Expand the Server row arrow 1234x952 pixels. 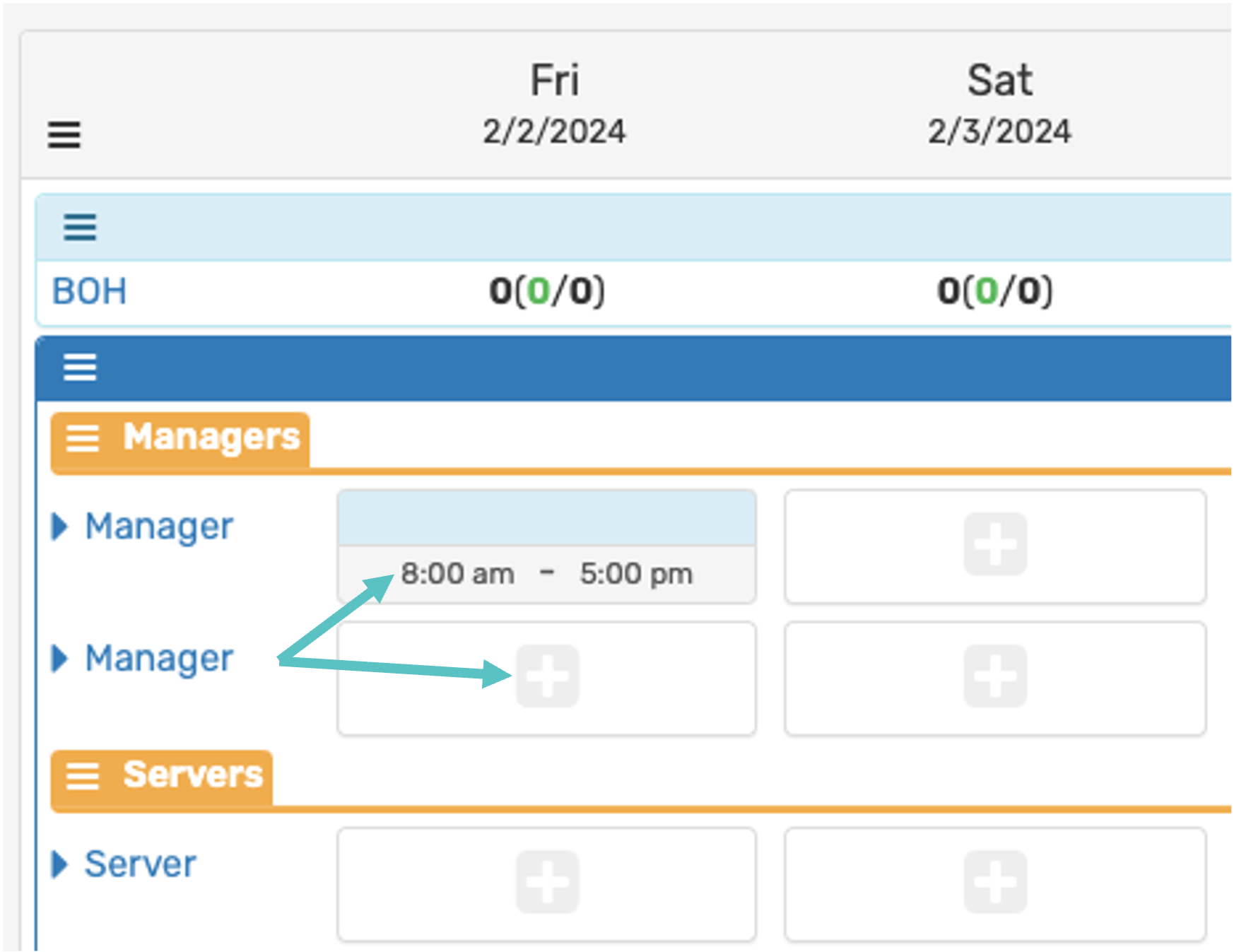[x=60, y=864]
